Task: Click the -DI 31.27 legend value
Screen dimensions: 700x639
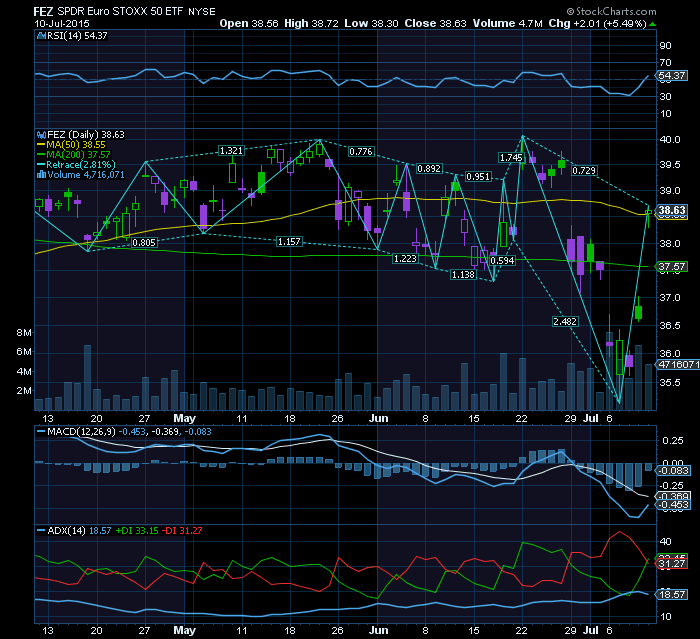Action: (x=182, y=531)
